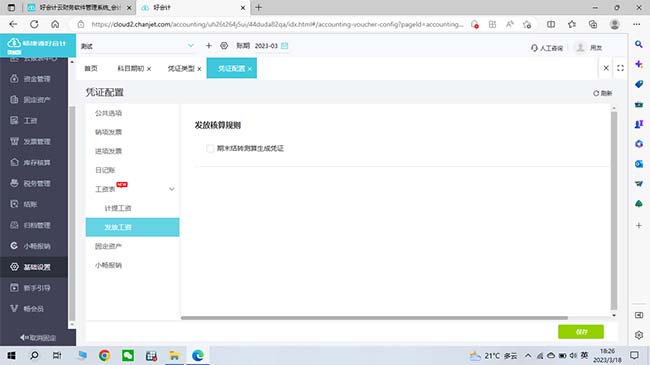Viewport: 650px width, 365px height.
Task: Close the 凭证配置 tab
Action: pos(250,69)
